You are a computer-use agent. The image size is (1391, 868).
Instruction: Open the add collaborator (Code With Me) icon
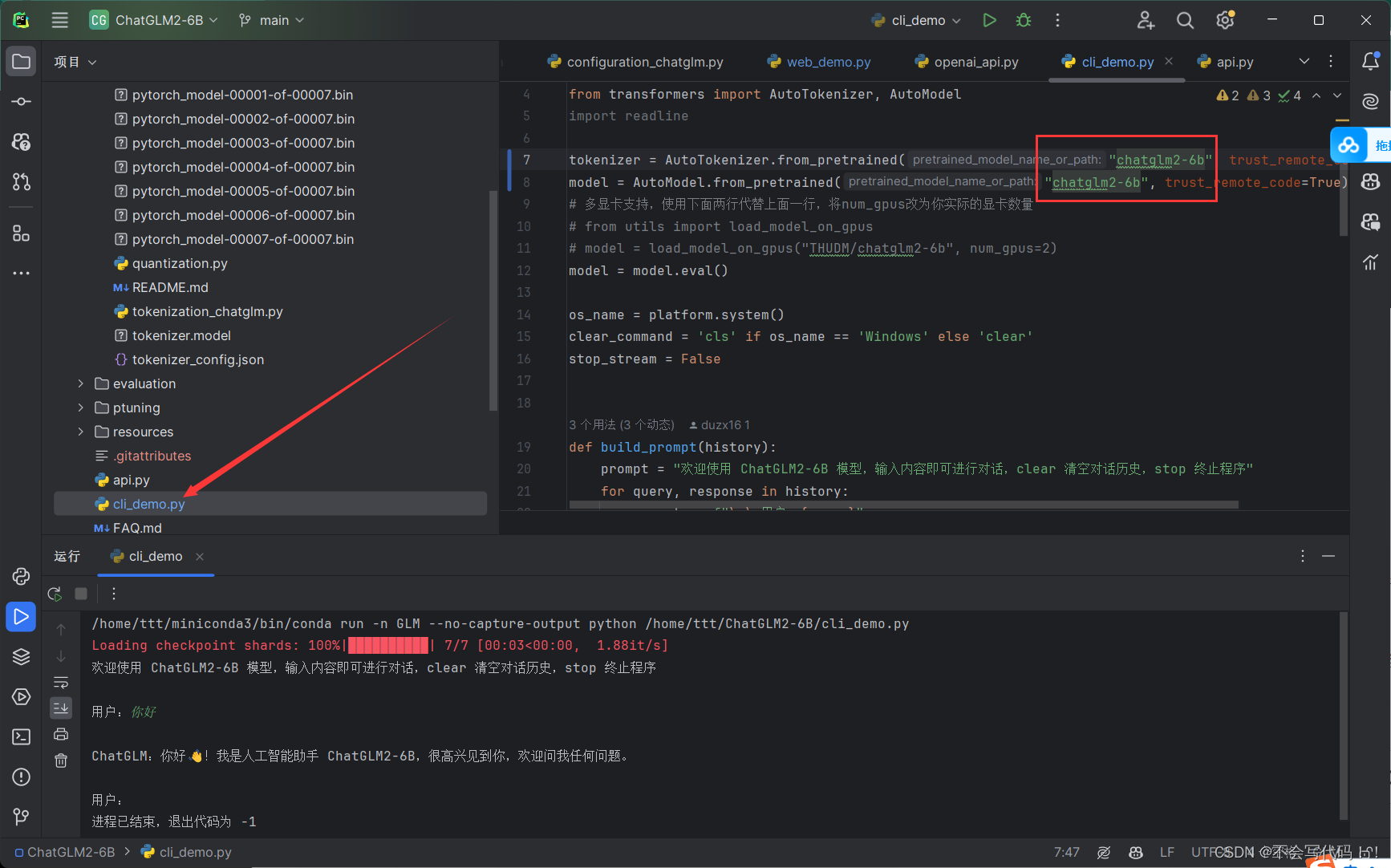pyautogui.click(x=1146, y=20)
